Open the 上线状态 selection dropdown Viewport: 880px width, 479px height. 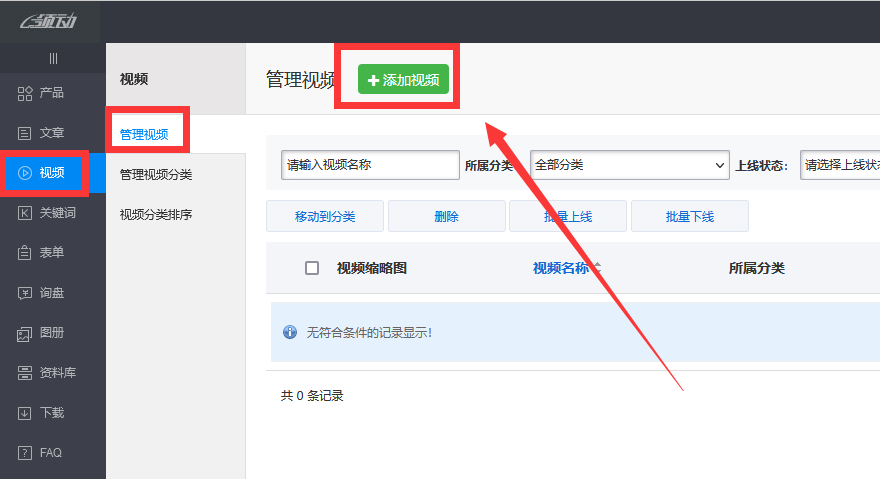pyautogui.click(x=840, y=165)
